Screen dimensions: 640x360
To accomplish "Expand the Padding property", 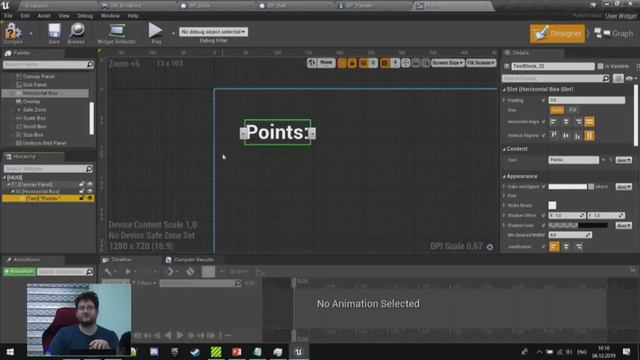I will 504,100.
